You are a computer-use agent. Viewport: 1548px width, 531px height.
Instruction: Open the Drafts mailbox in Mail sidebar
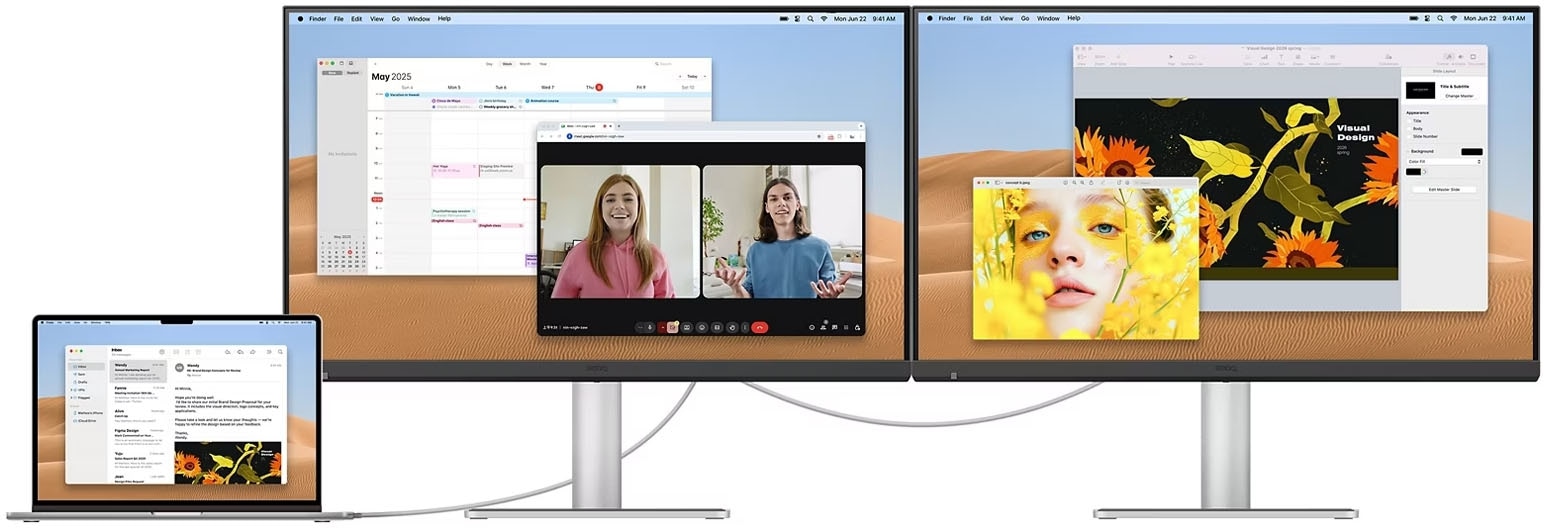click(82, 382)
